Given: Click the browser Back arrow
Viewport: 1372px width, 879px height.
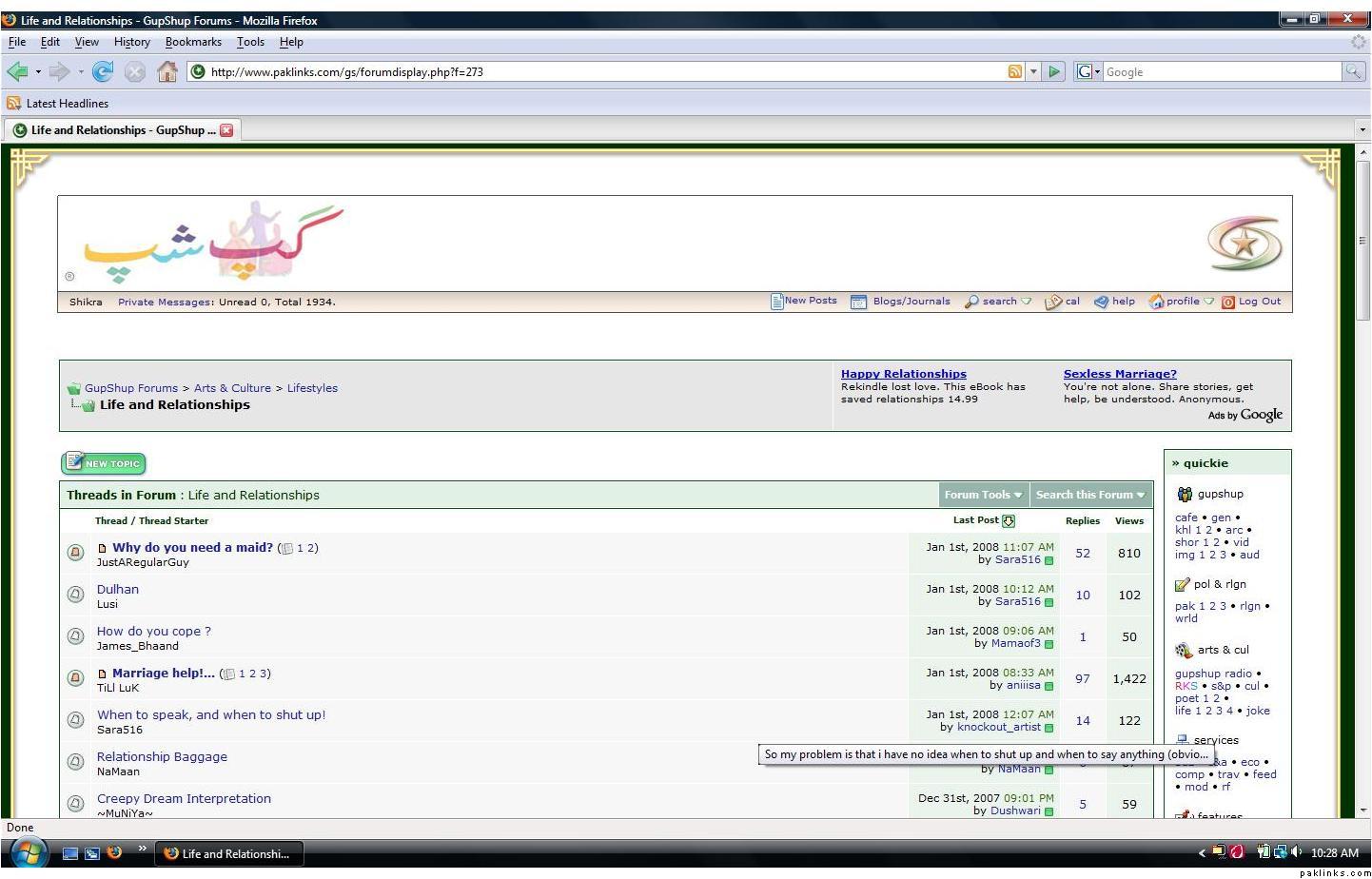Looking at the screenshot, I should click(17, 71).
